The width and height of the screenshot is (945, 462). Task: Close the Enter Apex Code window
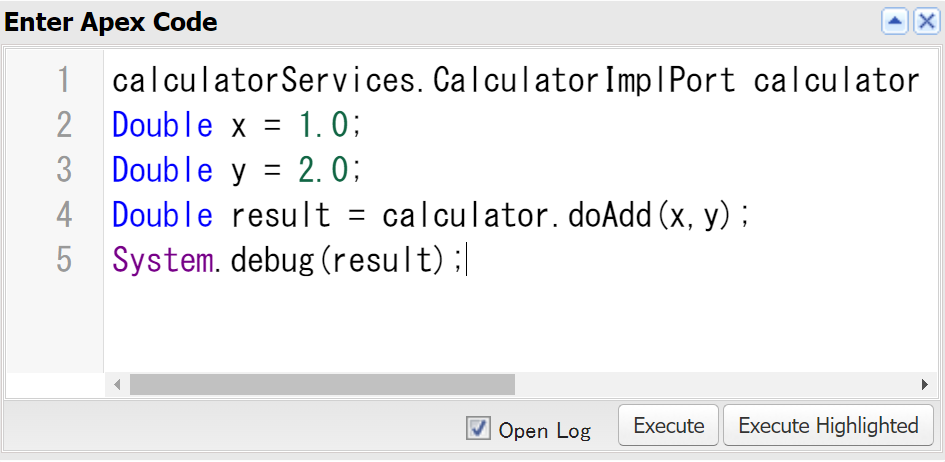(926, 22)
